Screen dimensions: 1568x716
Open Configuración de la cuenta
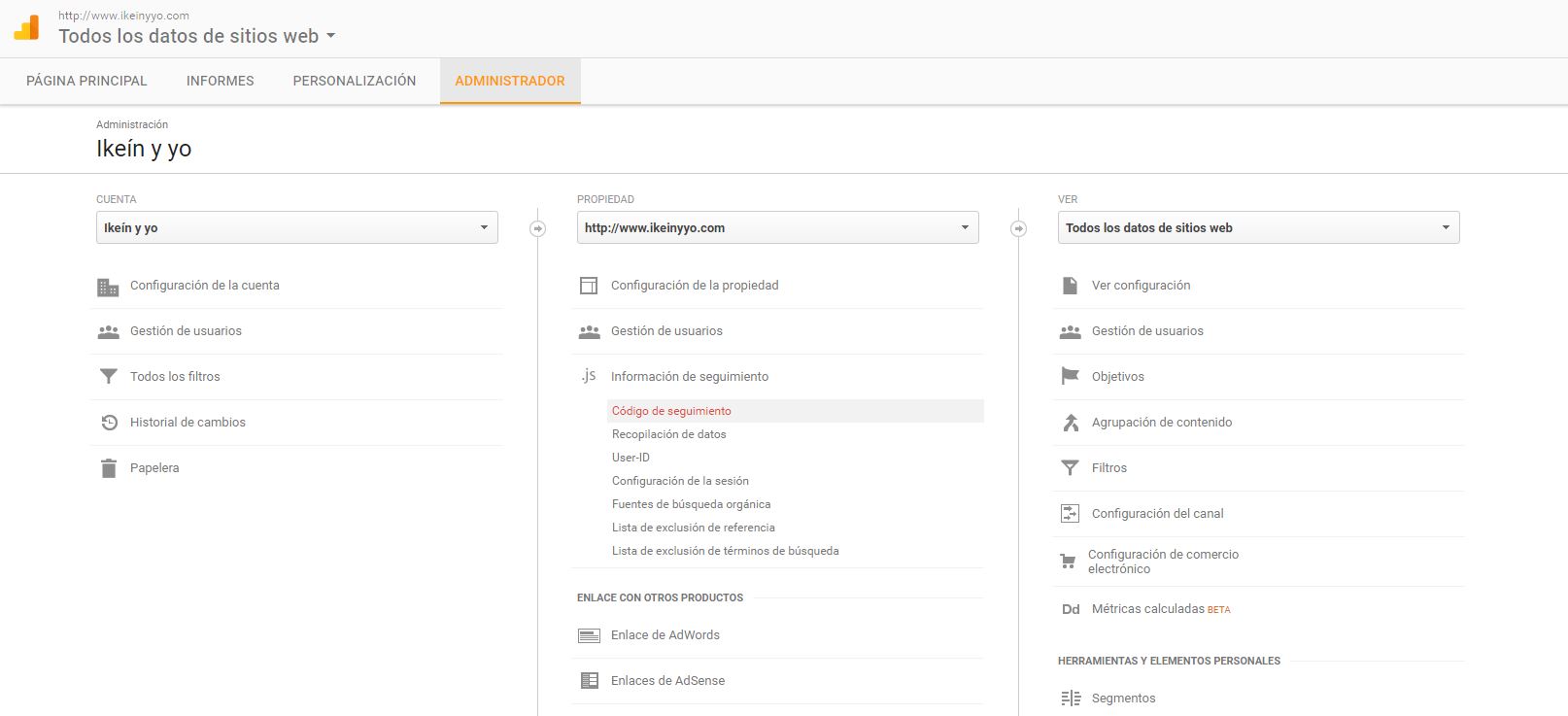click(205, 286)
